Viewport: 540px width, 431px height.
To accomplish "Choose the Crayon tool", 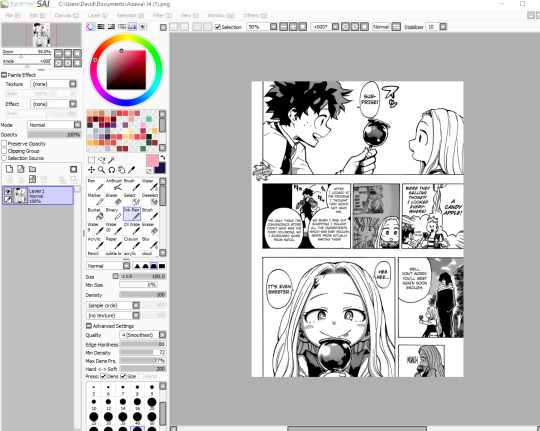I will click(132, 243).
